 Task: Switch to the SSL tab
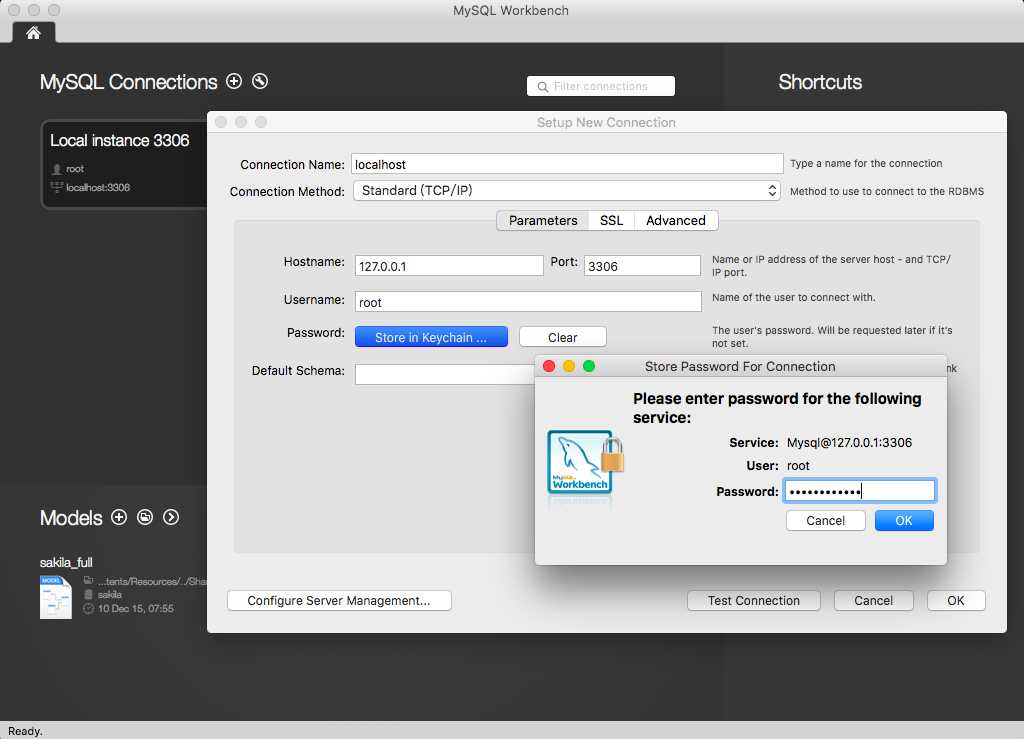(611, 221)
